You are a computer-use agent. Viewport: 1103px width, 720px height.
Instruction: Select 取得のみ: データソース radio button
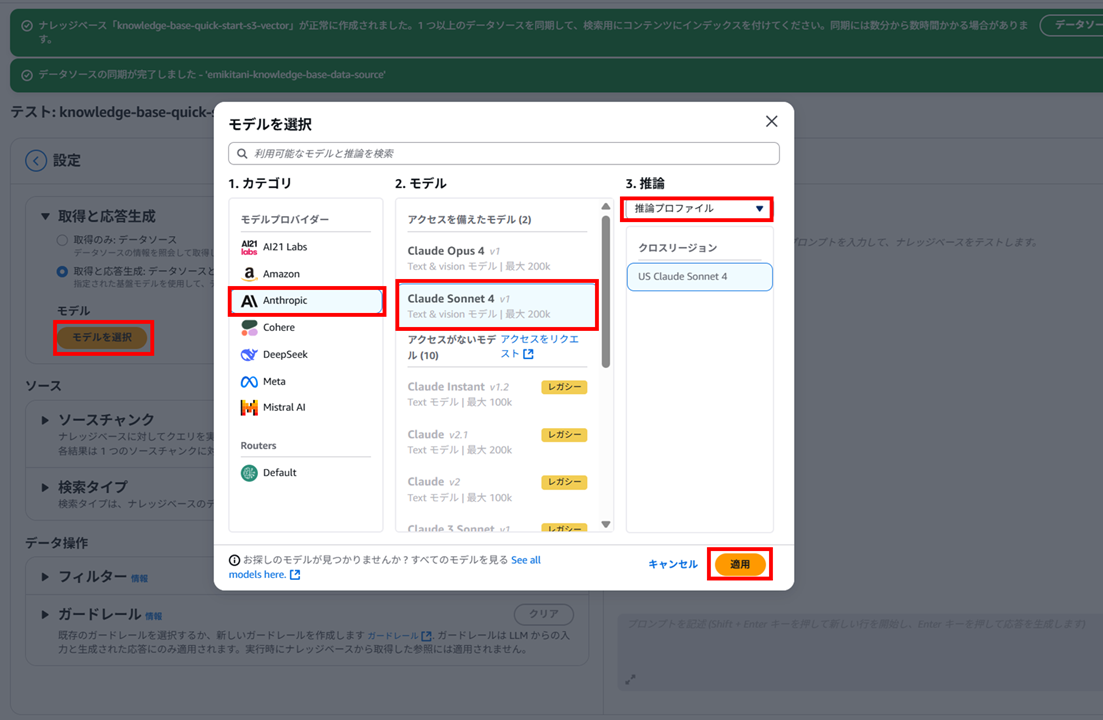click(x=62, y=240)
